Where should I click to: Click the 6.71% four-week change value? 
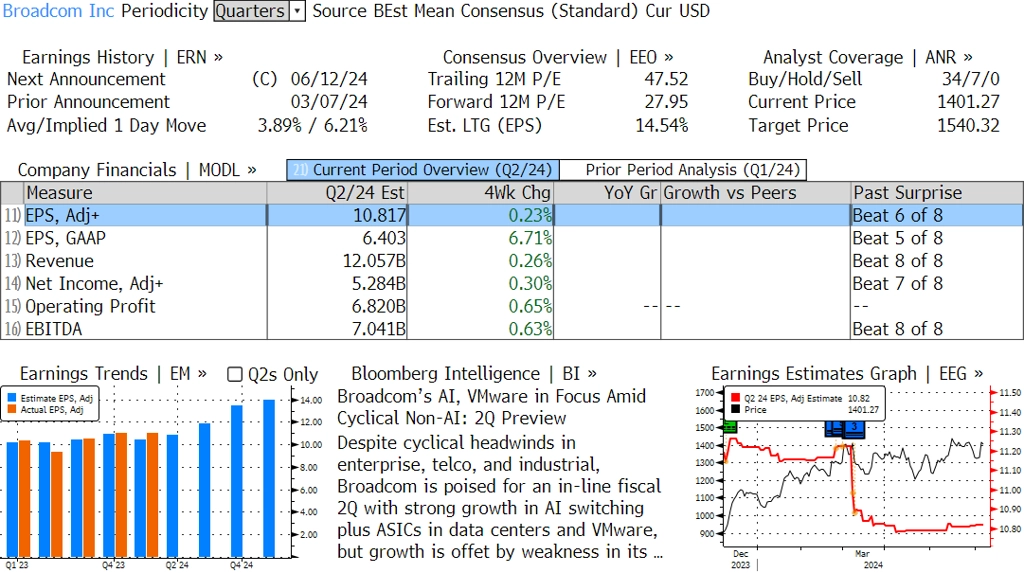pyautogui.click(x=530, y=238)
